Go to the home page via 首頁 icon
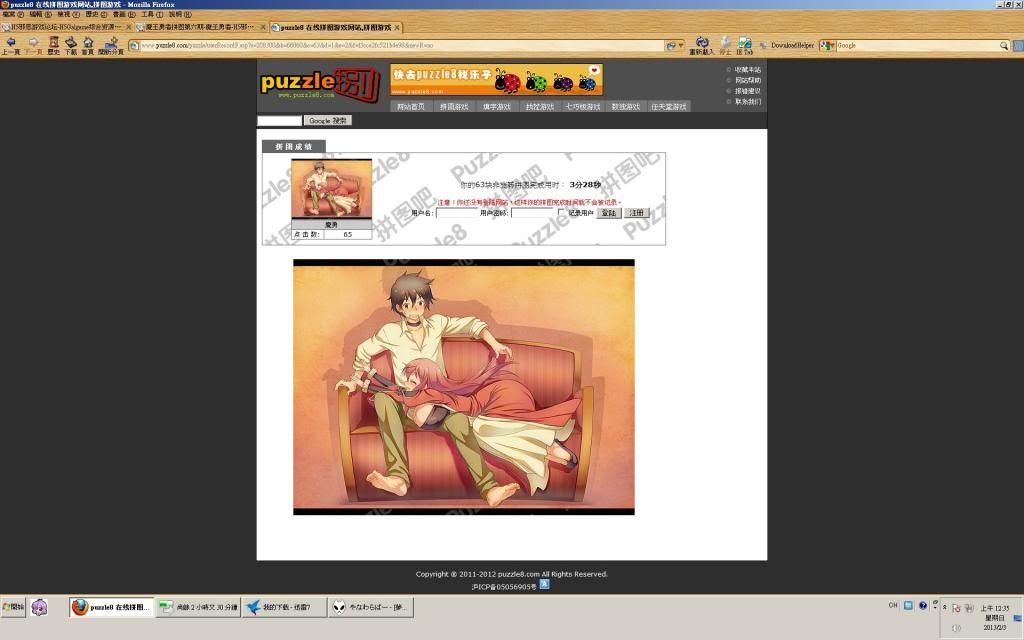The image size is (1024, 640). (88, 45)
